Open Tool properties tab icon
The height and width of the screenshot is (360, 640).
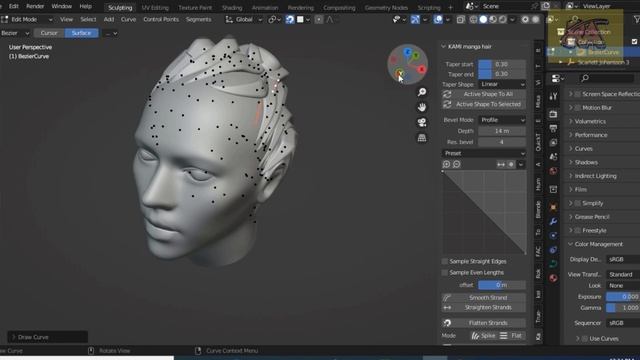(x=553, y=96)
